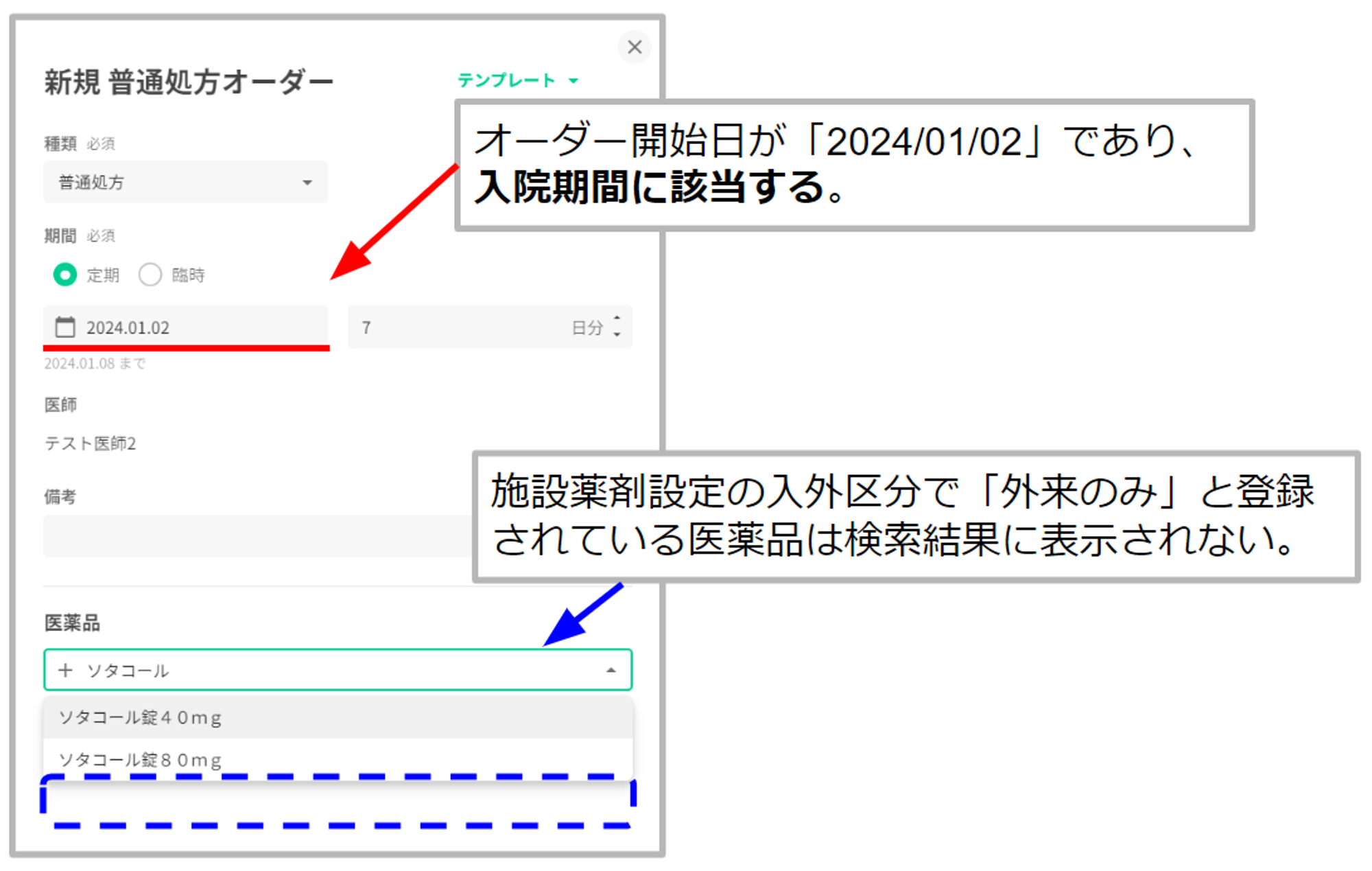Click the 臨時 label text
The width and height of the screenshot is (1372, 871).
point(188,275)
